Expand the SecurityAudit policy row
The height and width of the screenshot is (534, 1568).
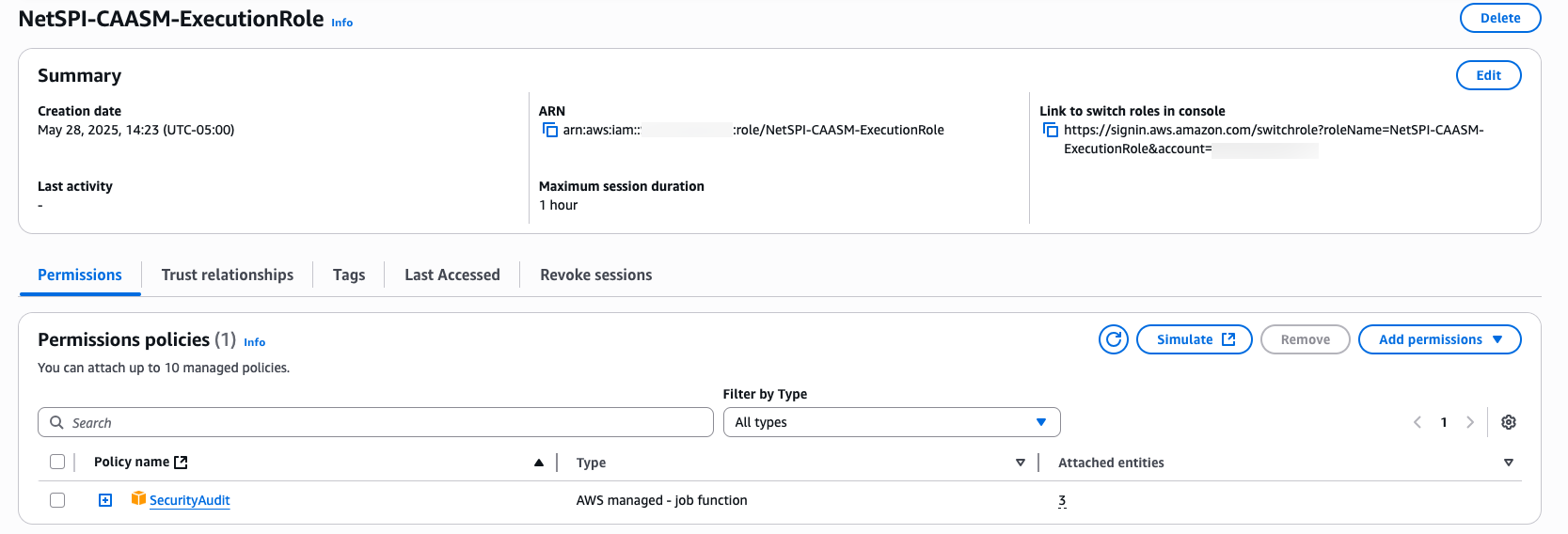coord(105,500)
